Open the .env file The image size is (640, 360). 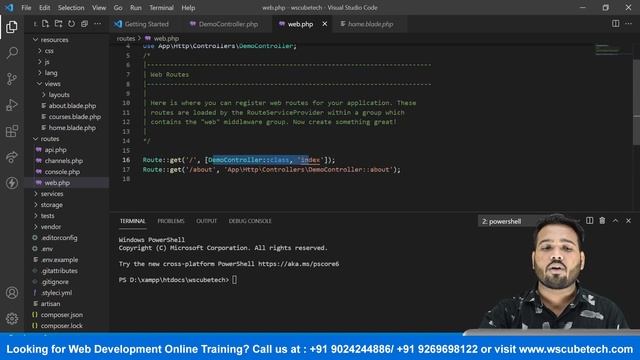click(47, 249)
